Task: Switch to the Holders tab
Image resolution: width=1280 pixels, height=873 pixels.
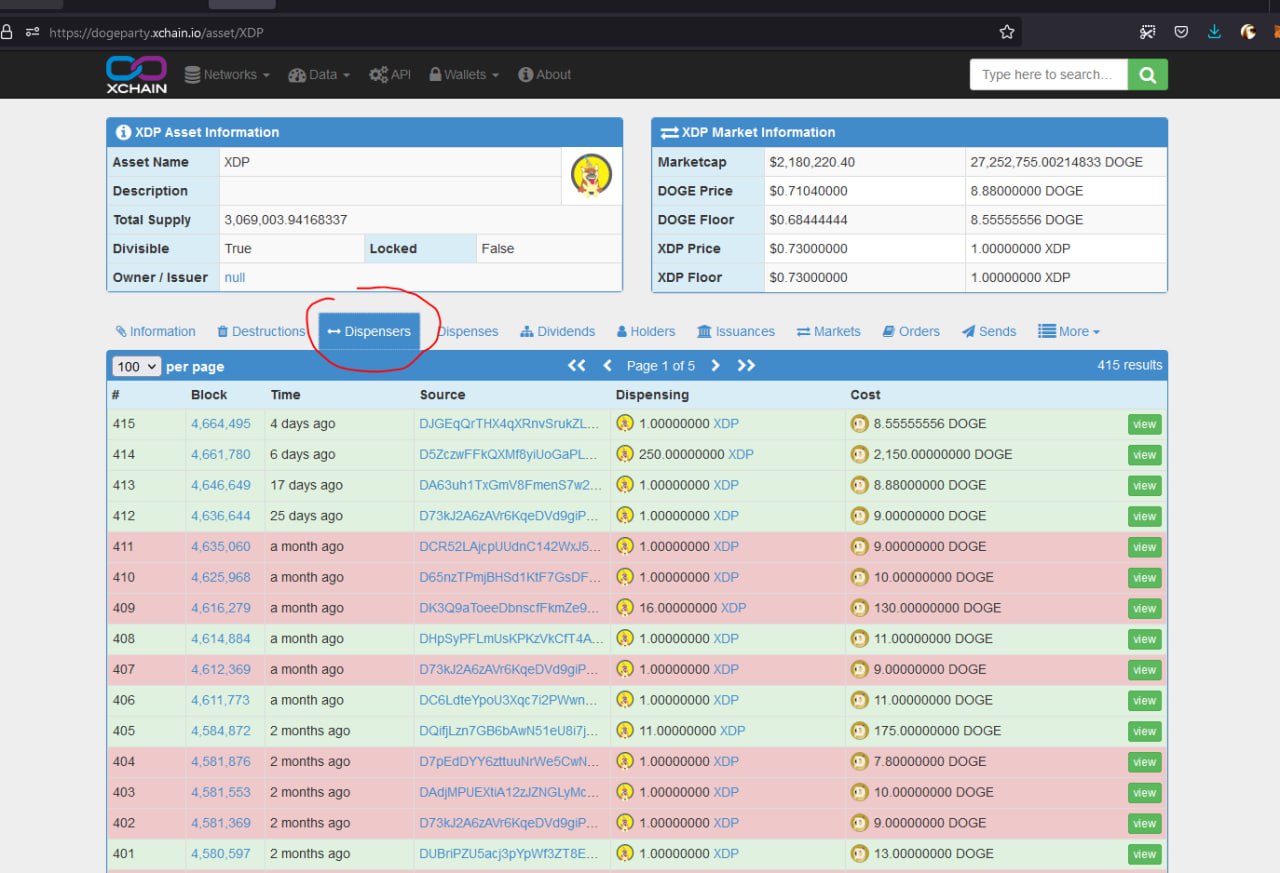Action: click(x=646, y=332)
